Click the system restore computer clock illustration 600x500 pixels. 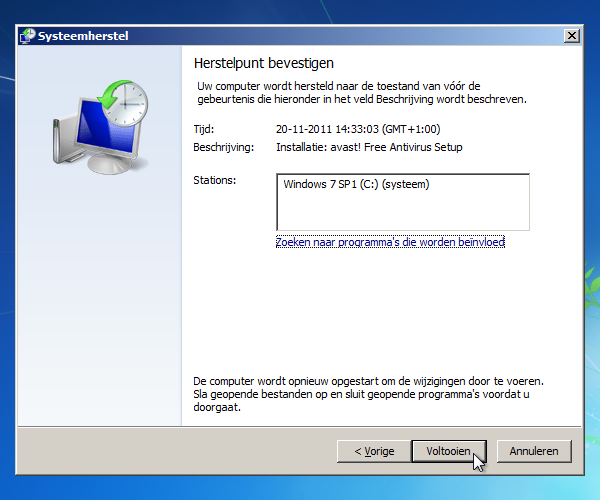coord(100,127)
